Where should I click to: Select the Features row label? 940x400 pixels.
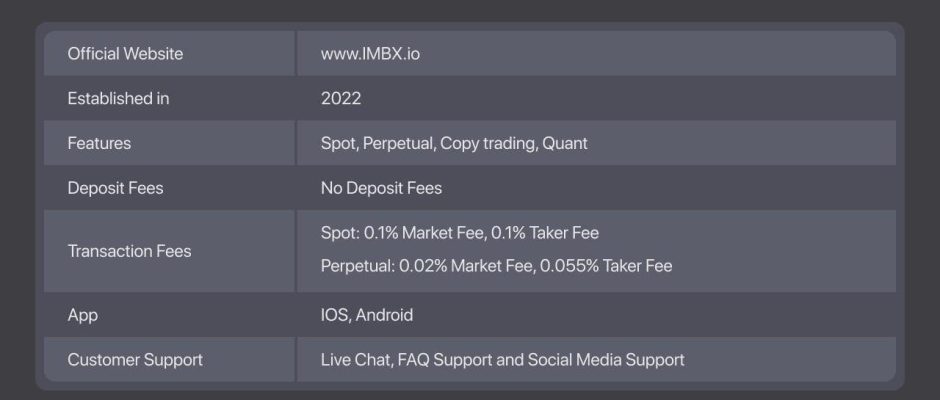coord(99,143)
